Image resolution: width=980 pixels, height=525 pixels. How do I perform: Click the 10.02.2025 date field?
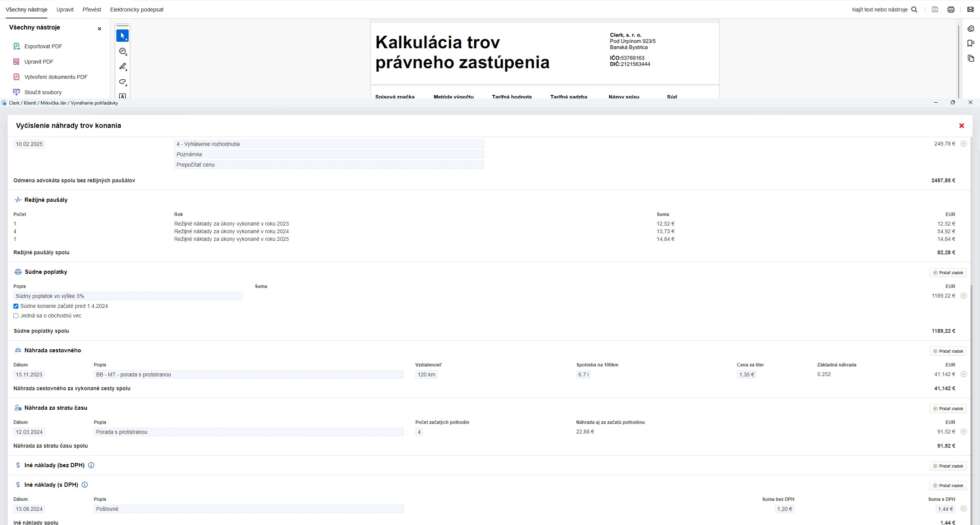[x=29, y=144]
